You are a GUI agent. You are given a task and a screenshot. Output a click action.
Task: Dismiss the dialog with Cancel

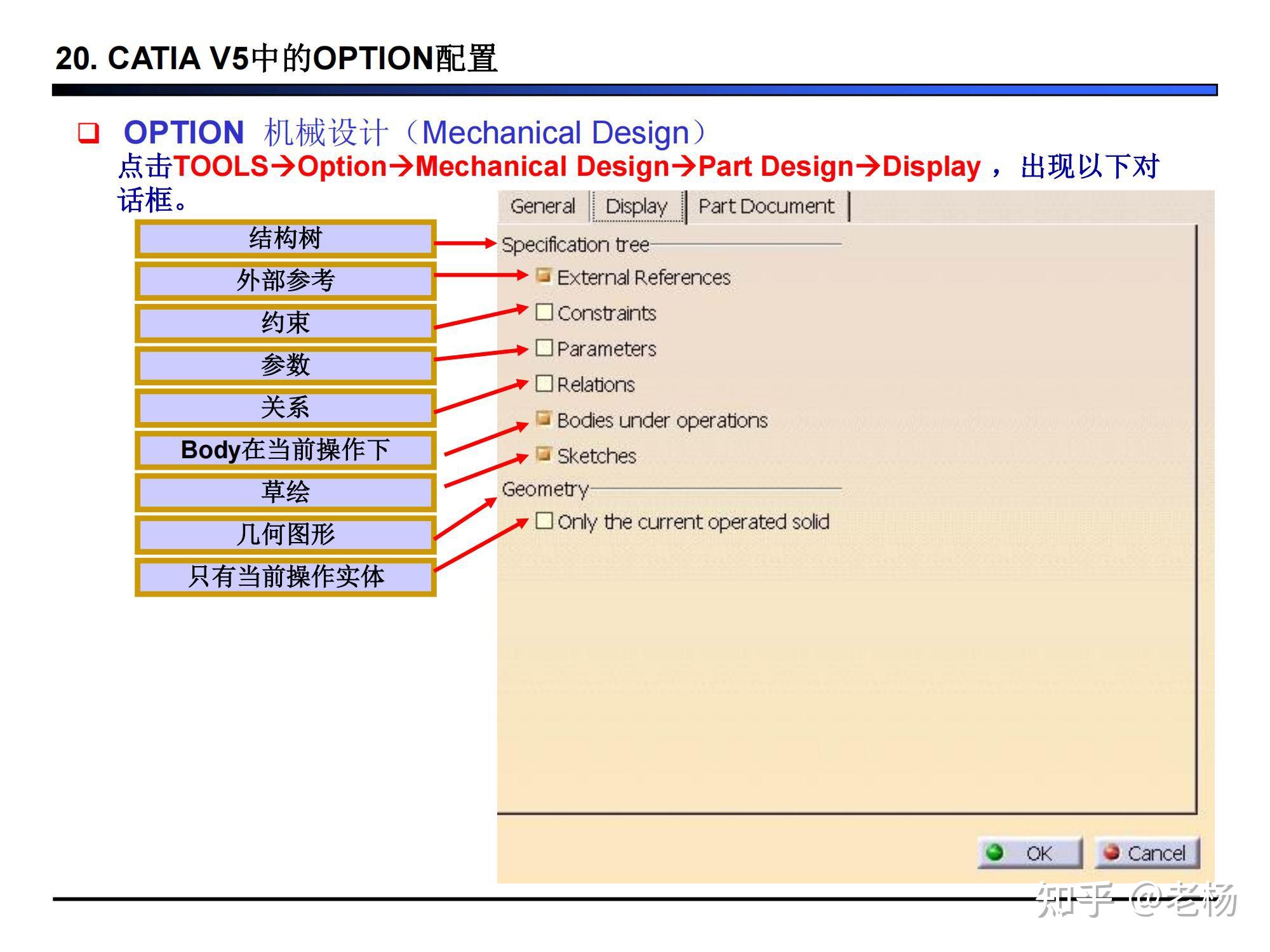tap(1147, 853)
